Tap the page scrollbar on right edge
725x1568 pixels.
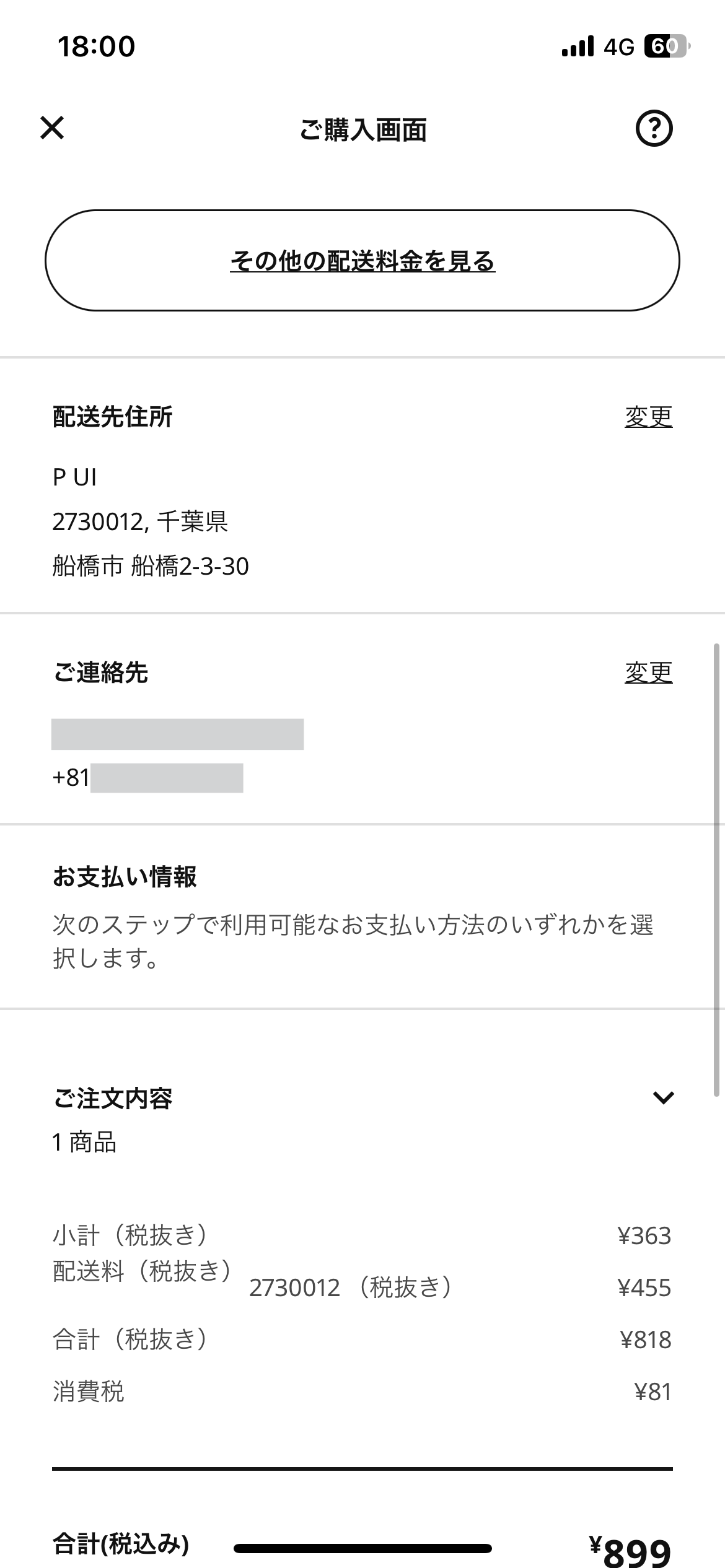point(717,867)
